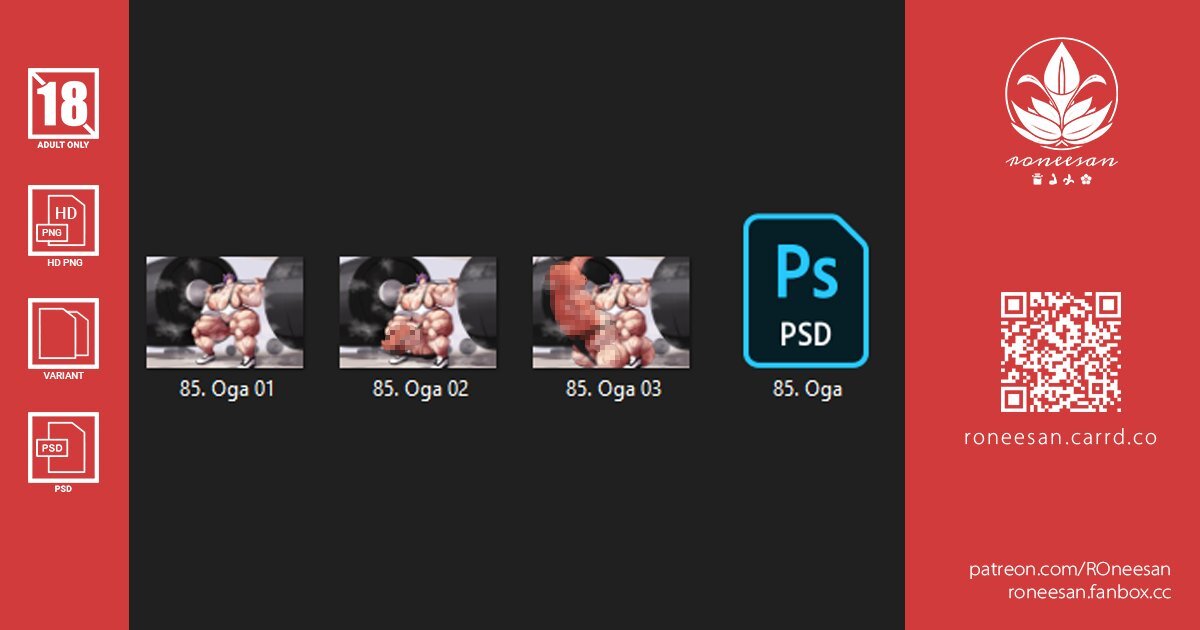Click the 'ADULT ONLY' caption text
The width and height of the screenshot is (1200, 630).
[x=64, y=145]
